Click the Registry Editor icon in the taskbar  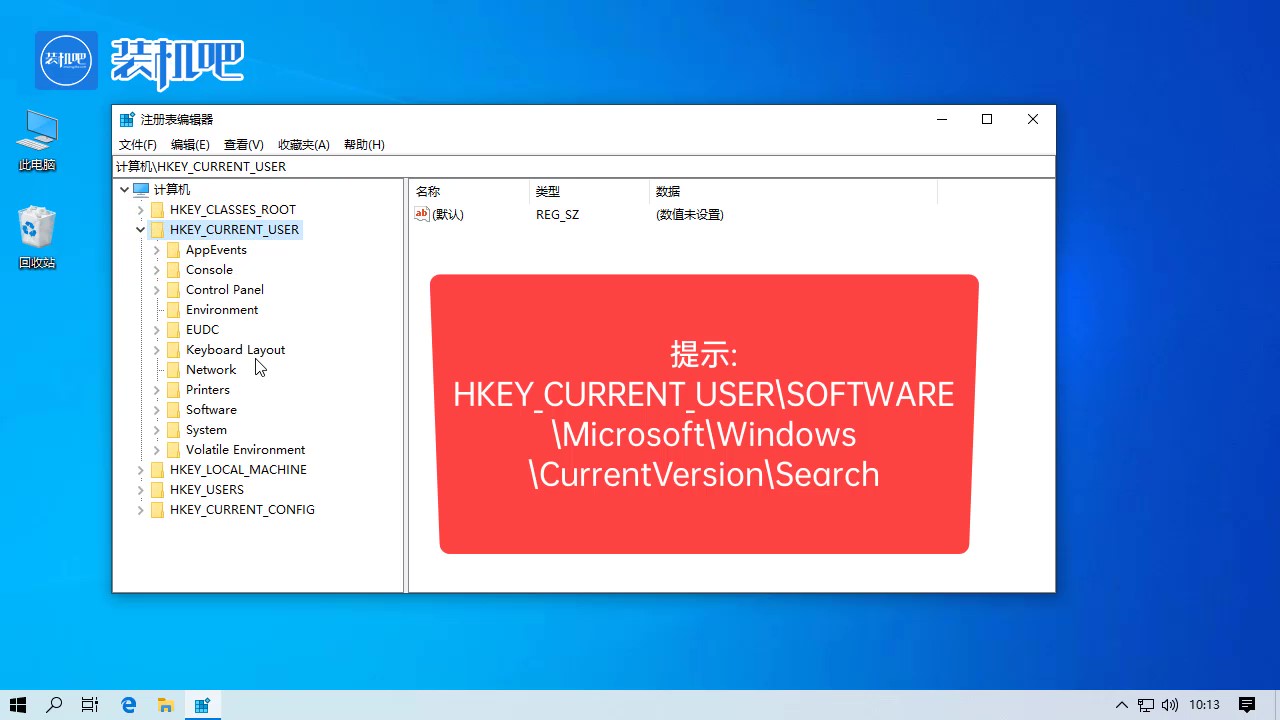click(203, 705)
